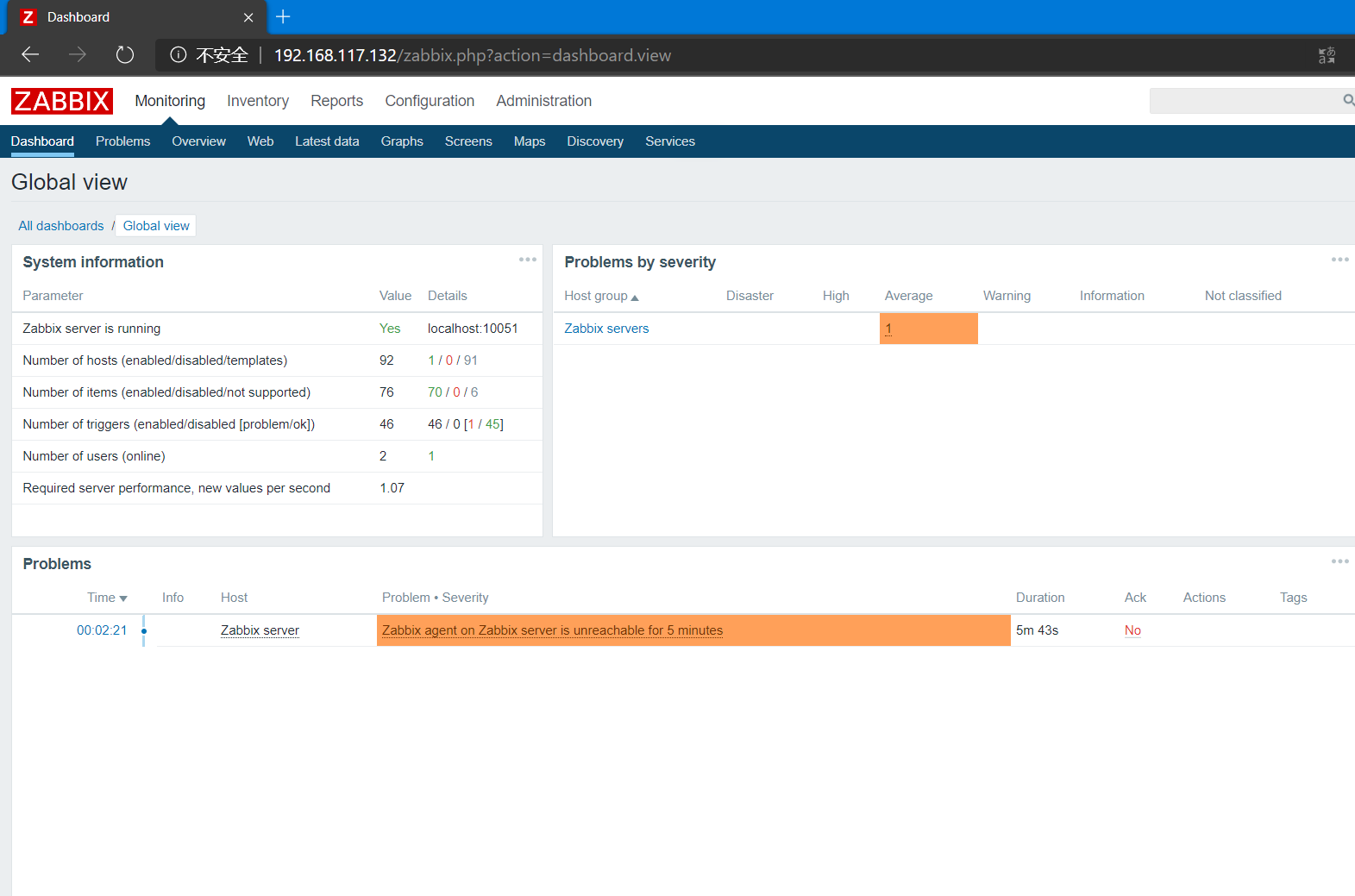Click the browser back arrow
The width and height of the screenshot is (1355, 896).
pyautogui.click(x=30, y=55)
